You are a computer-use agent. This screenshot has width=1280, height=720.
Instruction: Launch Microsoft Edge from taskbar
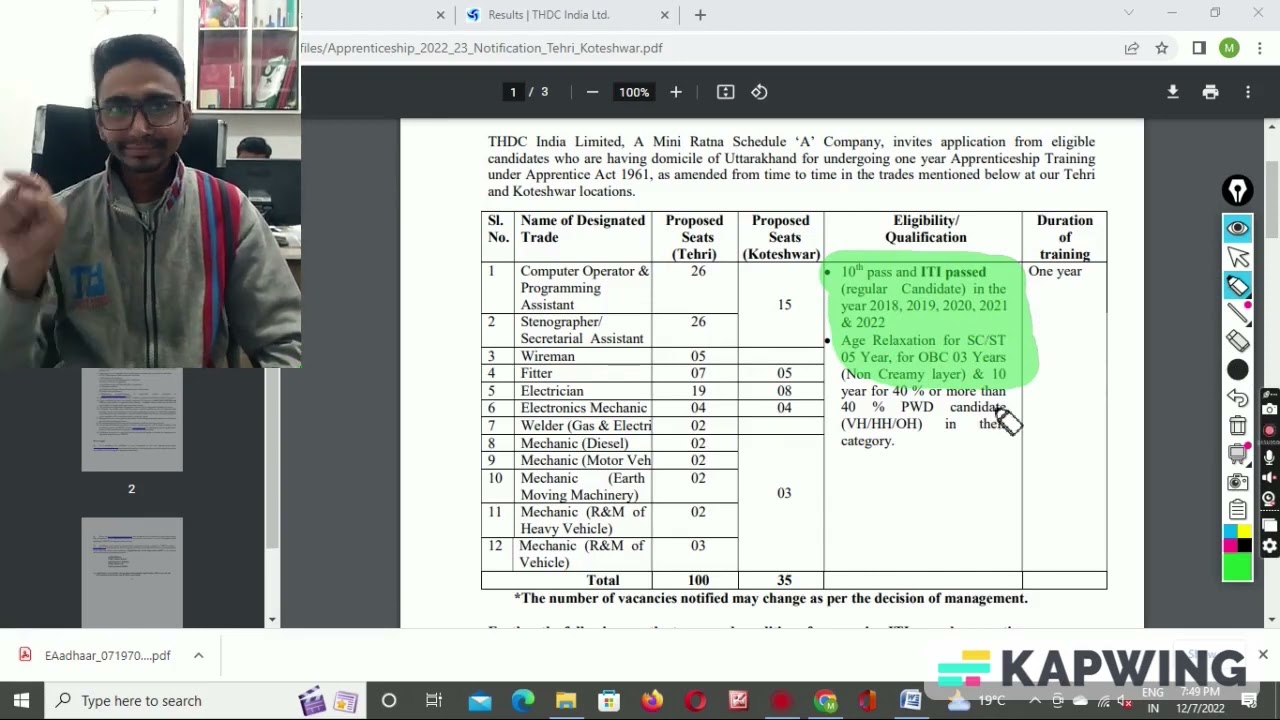click(523, 701)
